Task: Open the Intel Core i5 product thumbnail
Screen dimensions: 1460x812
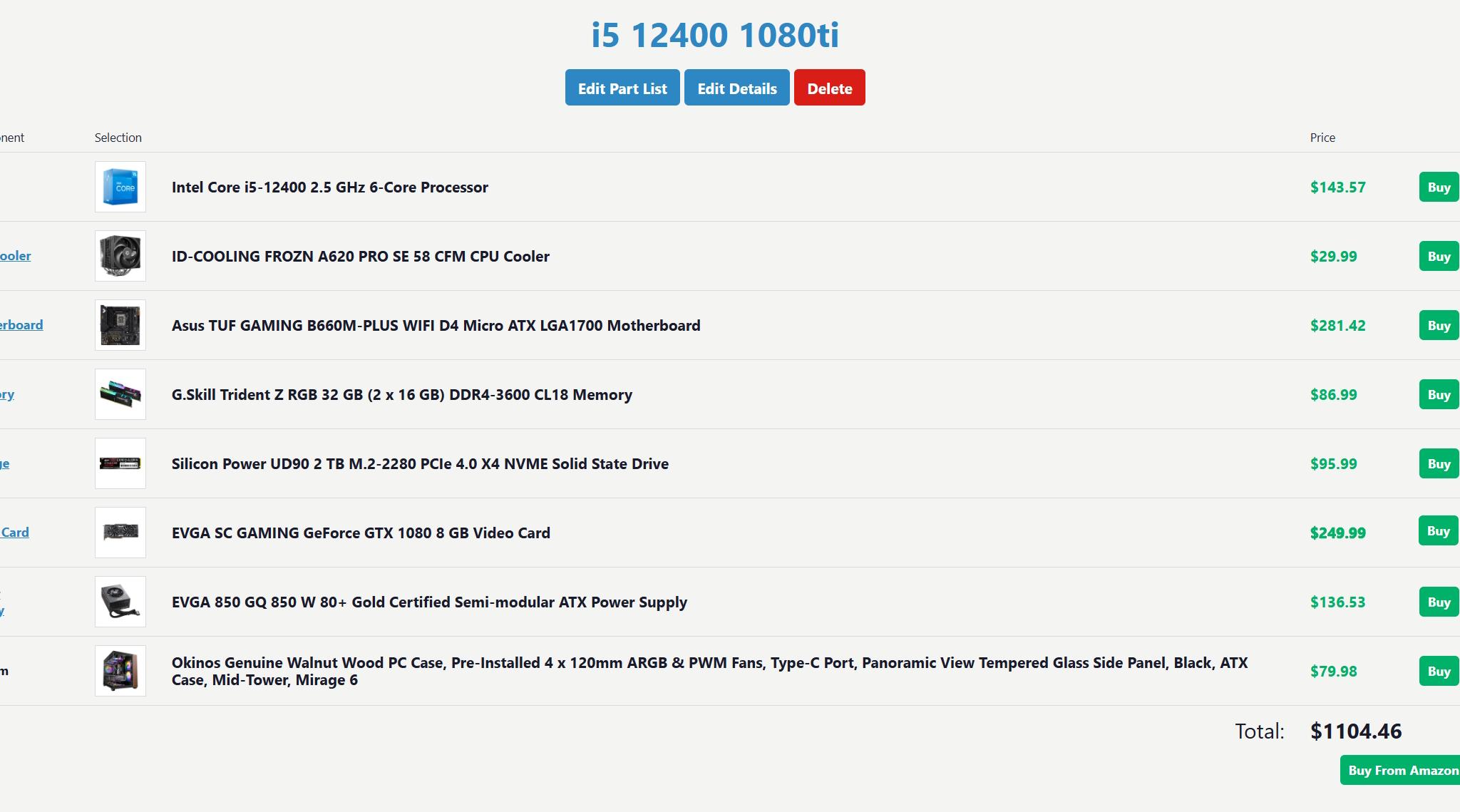Action: pyautogui.click(x=120, y=187)
